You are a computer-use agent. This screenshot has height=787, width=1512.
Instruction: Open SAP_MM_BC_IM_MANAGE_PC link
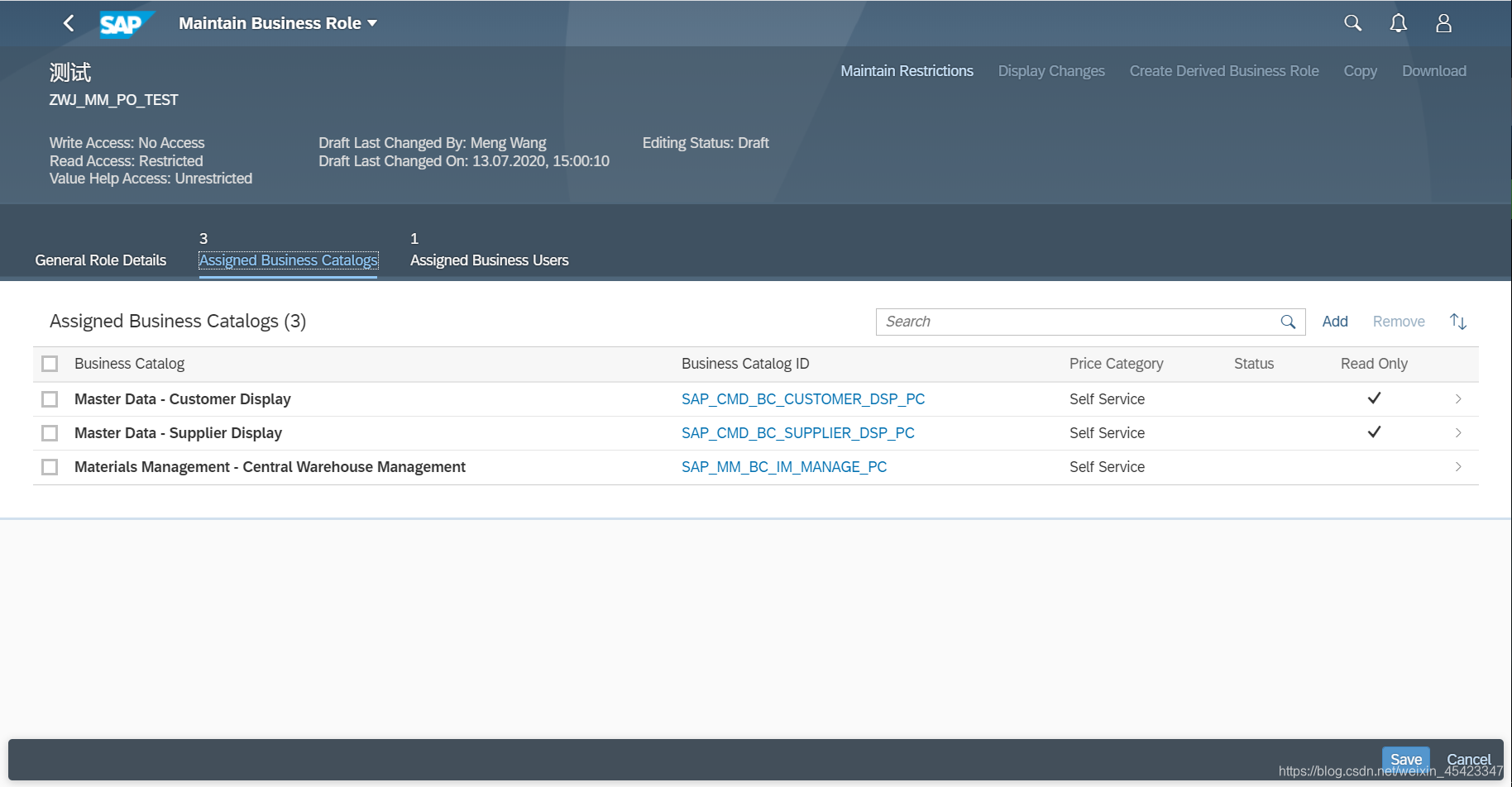pyautogui.click(x=784, y=467)
